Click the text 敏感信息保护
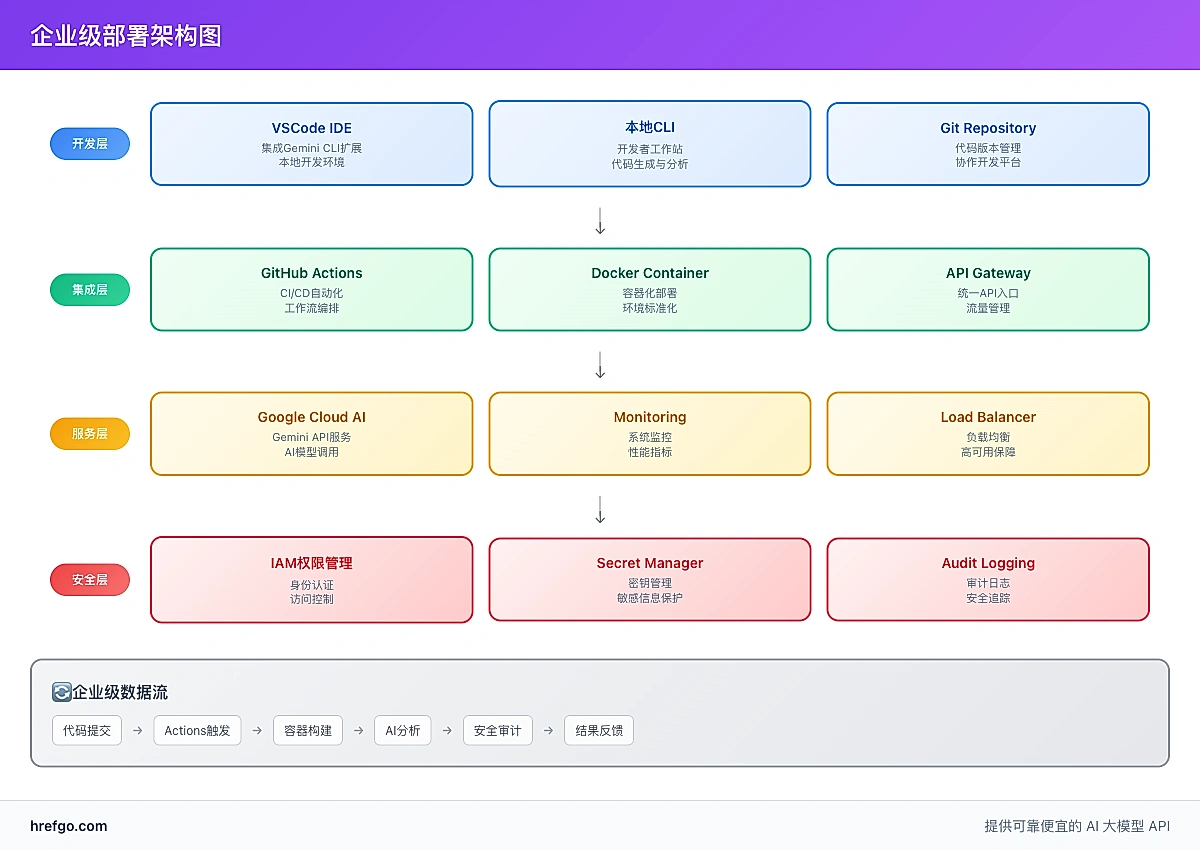The width and height of the screenshot is (1200, 850). click(650, 598)
